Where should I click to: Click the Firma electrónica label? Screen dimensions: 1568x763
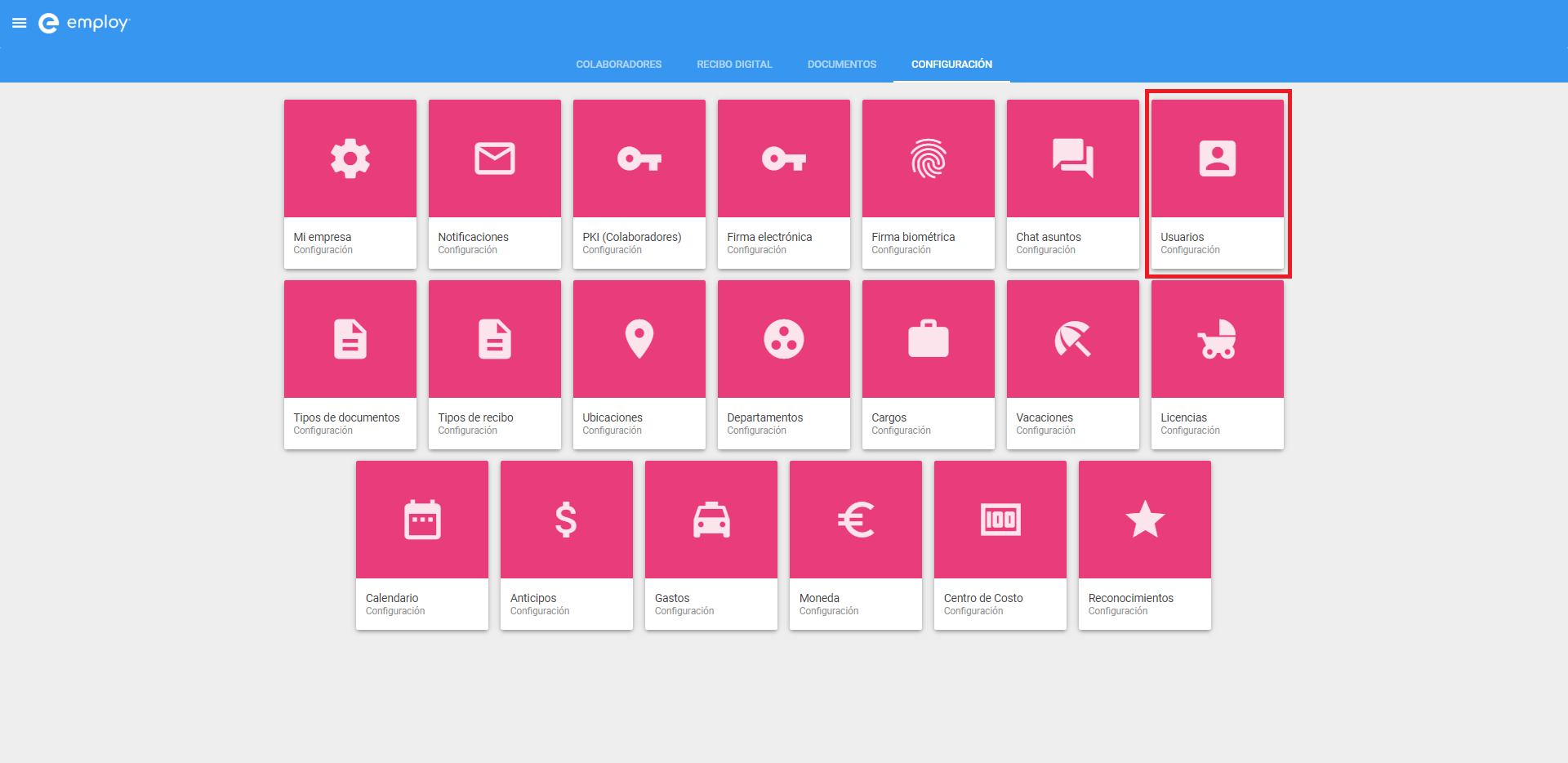(x=769, y=237)
